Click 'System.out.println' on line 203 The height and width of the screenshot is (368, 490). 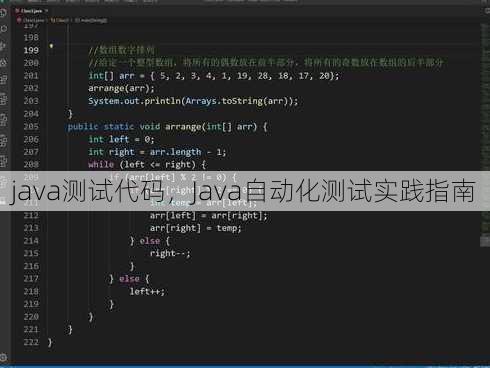pyautogui.click(x=134, y=101)
